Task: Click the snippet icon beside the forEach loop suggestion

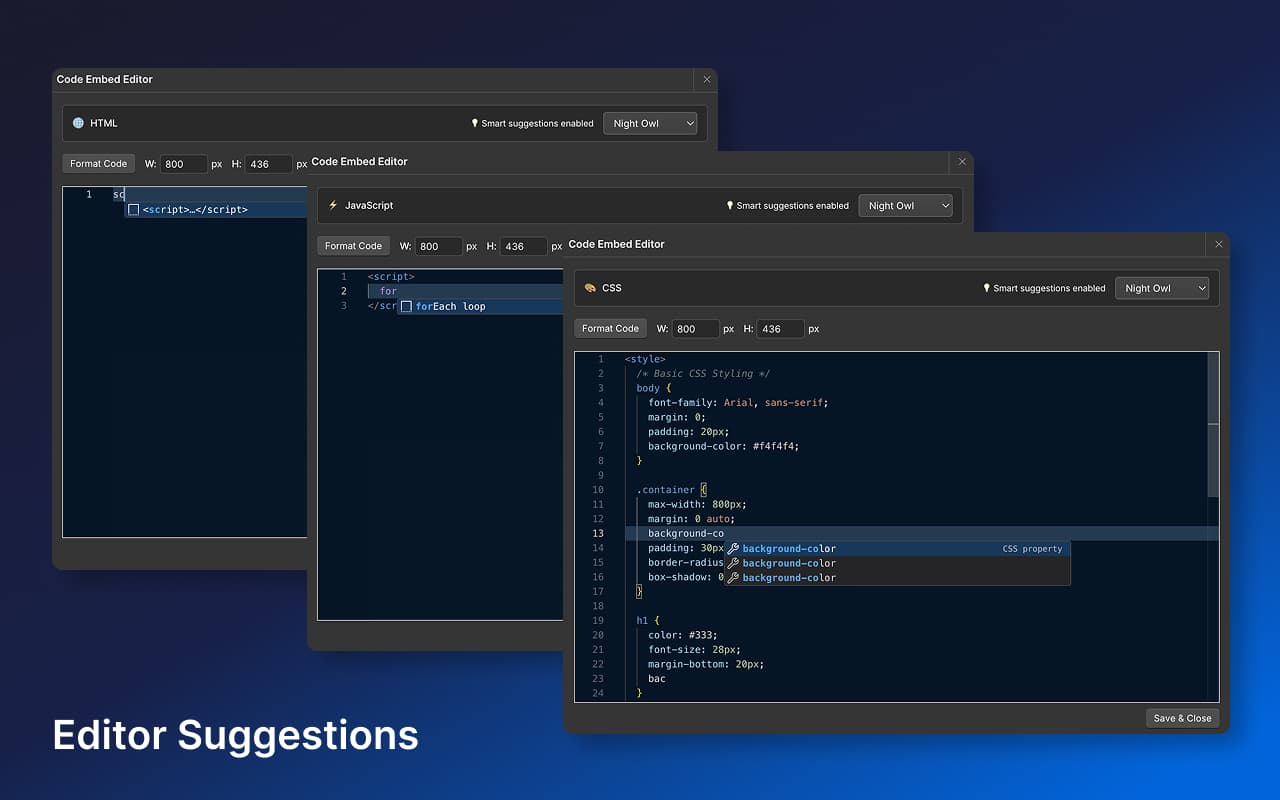Action: (x=407, y=306)
